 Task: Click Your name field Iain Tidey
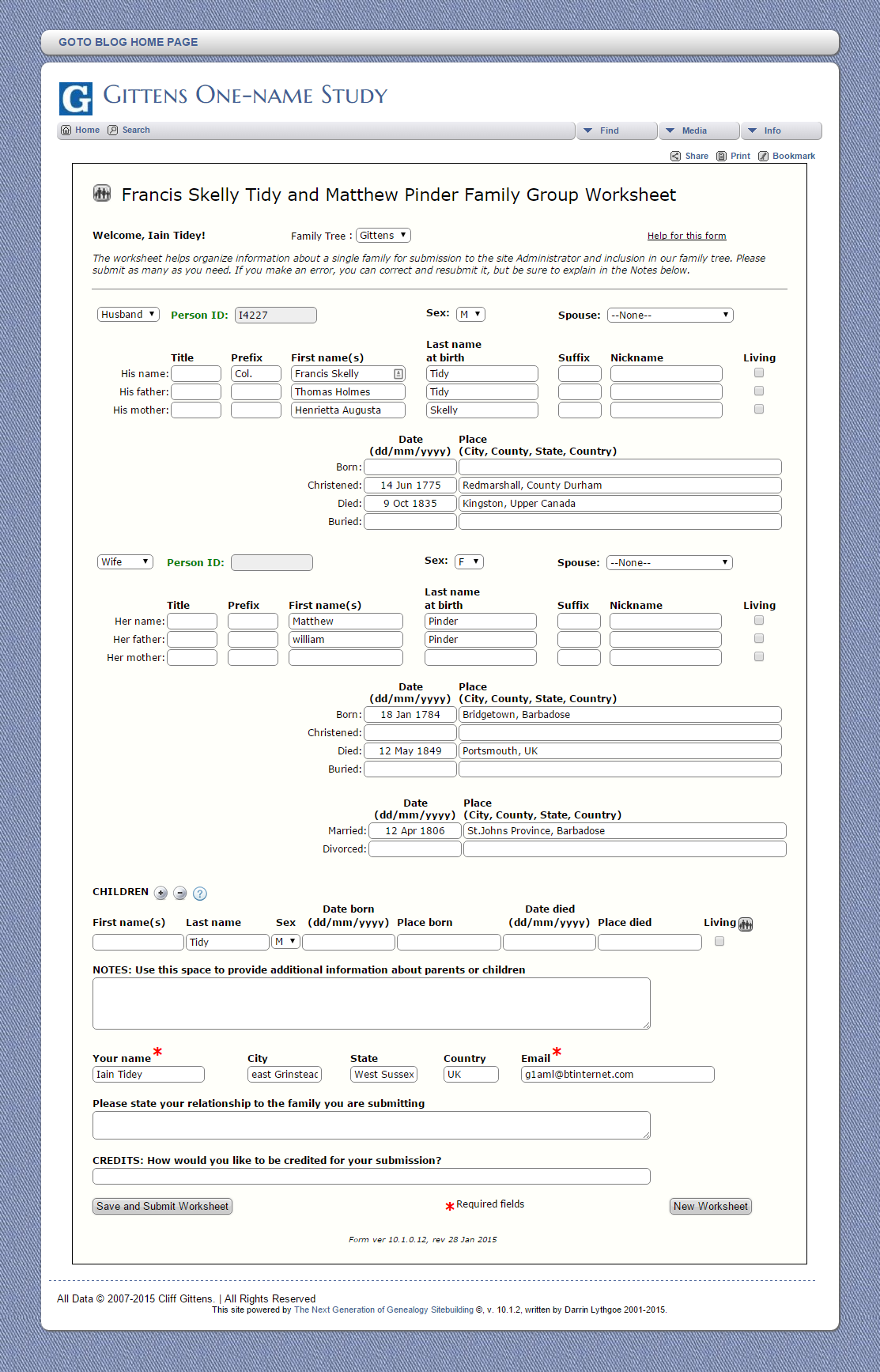click(x=149, y=1075)
